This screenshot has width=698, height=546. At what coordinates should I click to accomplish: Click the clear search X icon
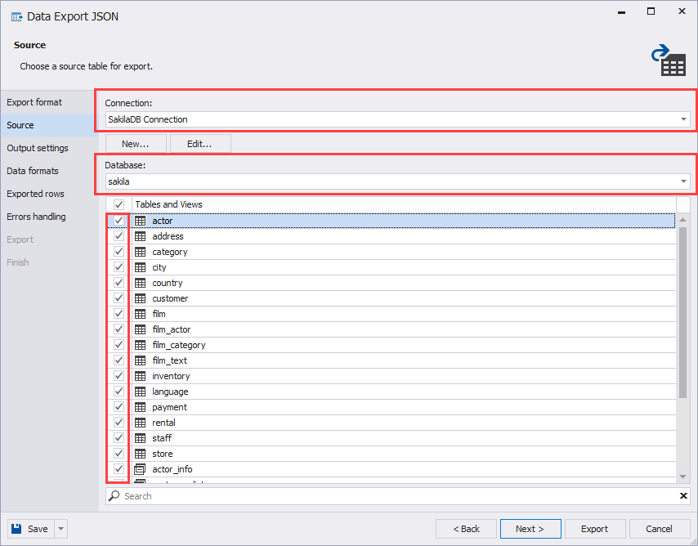pyautogui.click(x=684, y=496)
